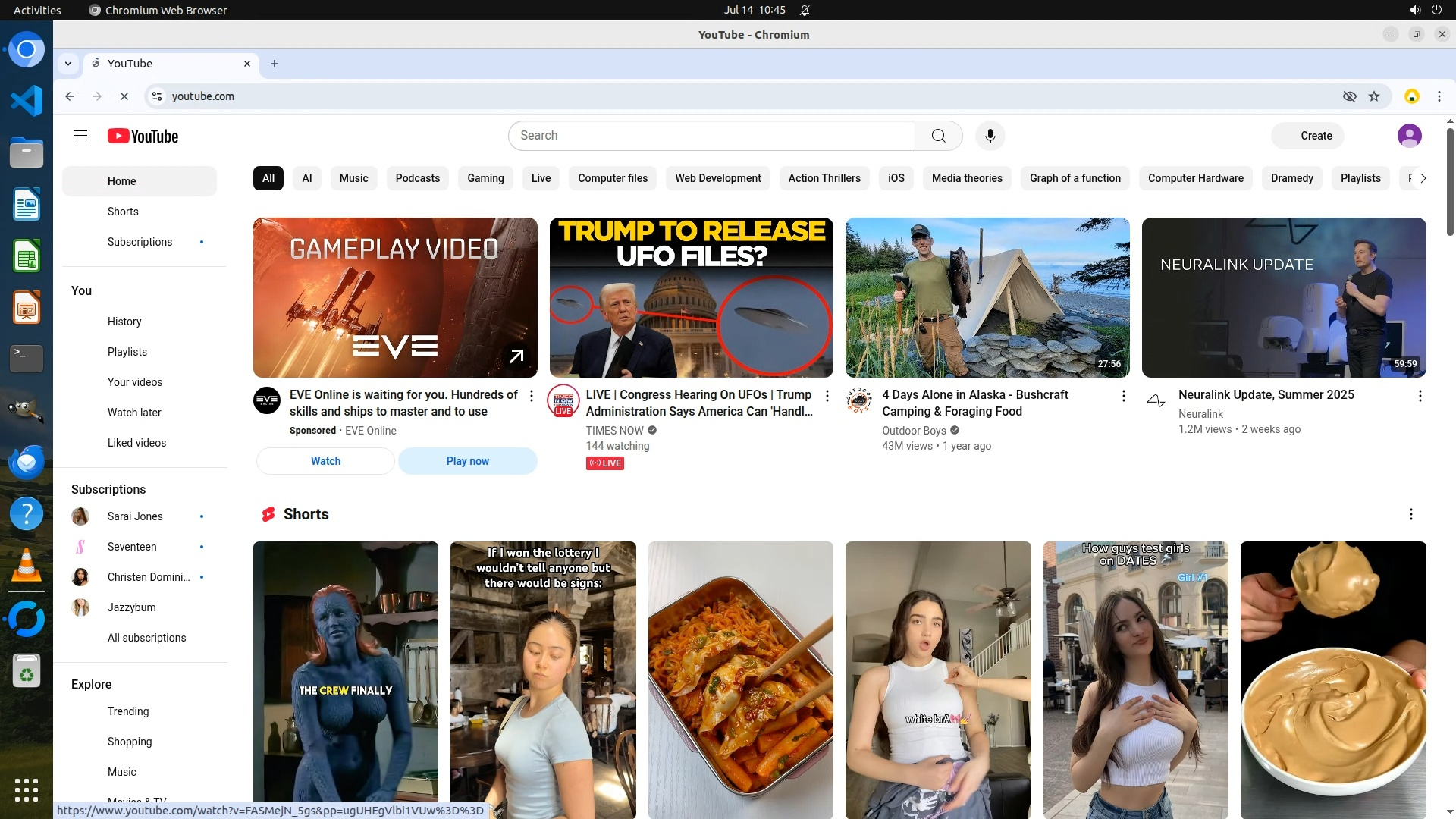Bookmark page with star icon
The width and height of the screenshot is (1456, 819).
pyautogui.click(x=1374, y=96)
